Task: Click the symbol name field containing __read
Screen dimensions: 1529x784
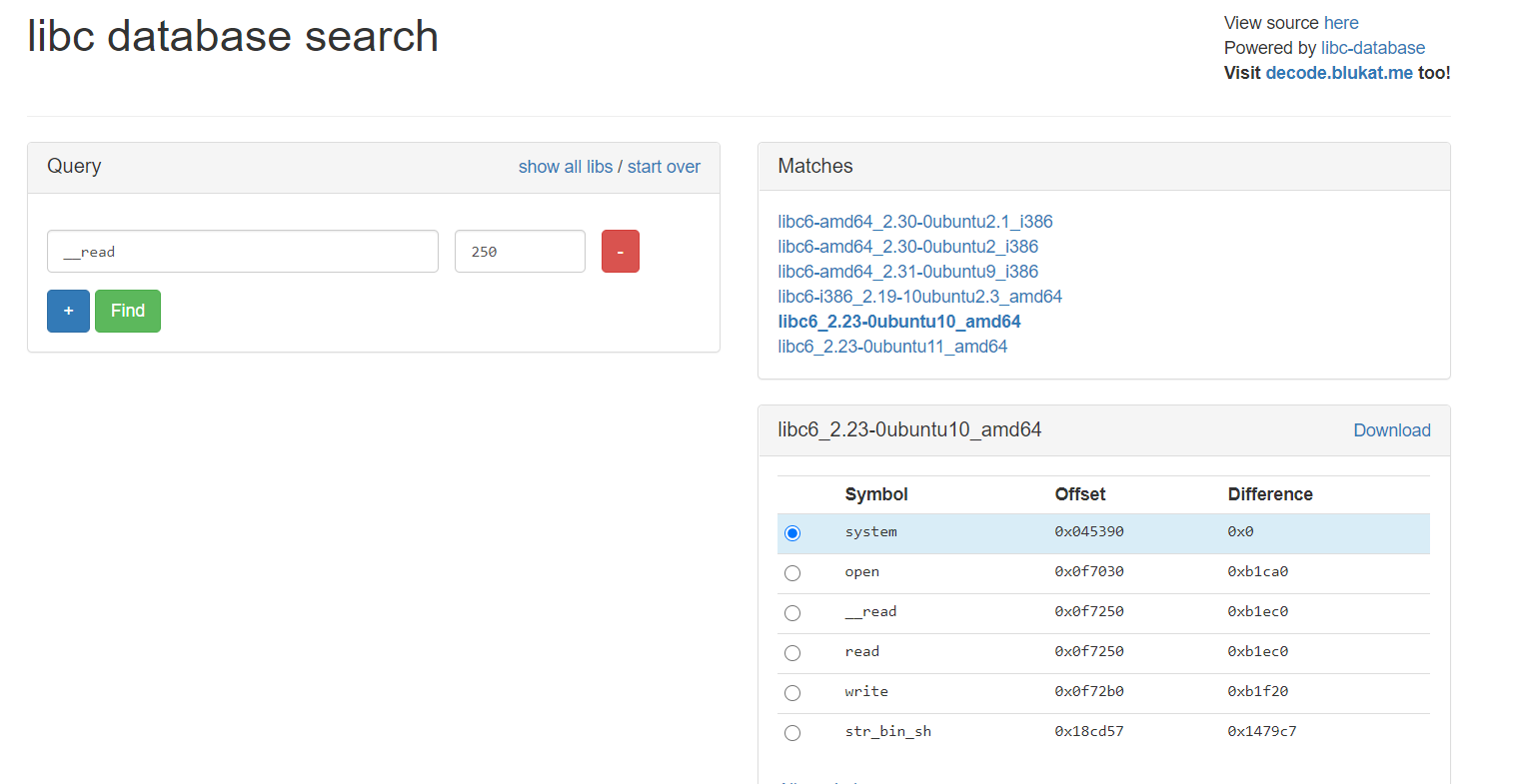Action: (242, 252)
